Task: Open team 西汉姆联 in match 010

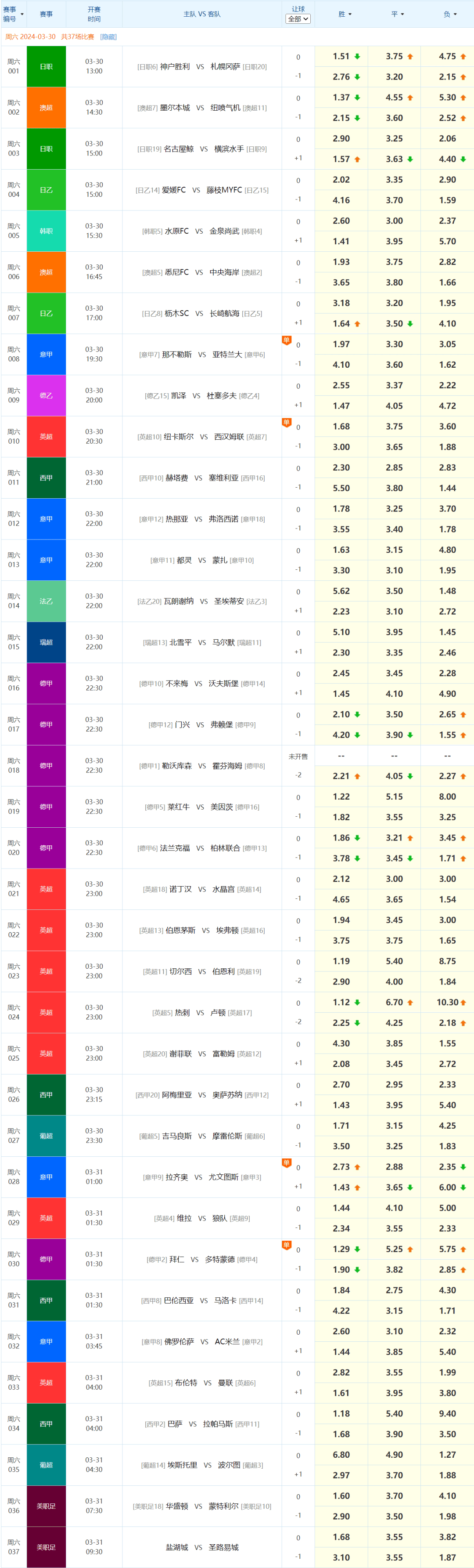Action: click(229, 436)
